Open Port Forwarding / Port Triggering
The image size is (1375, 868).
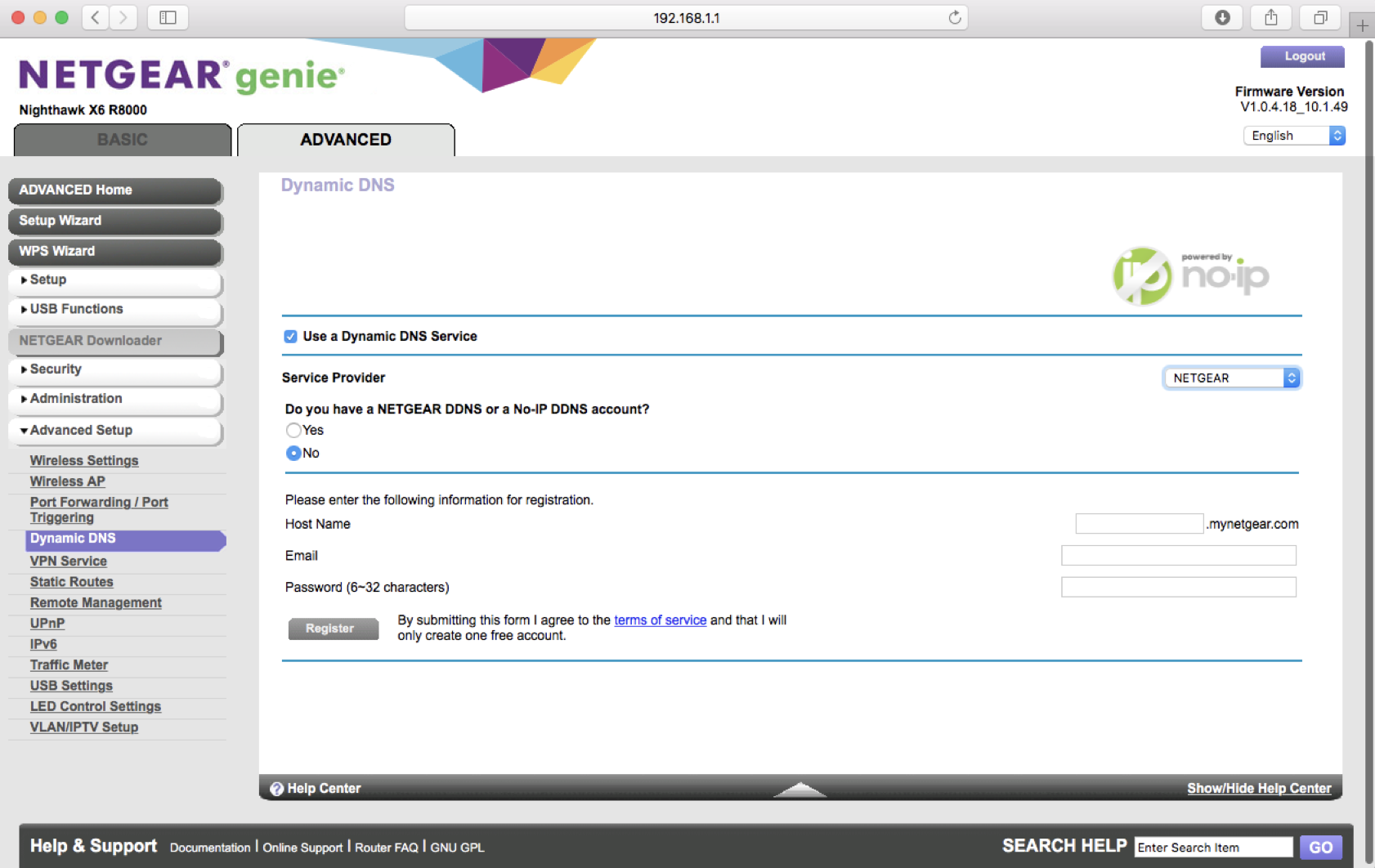point(99,510)
